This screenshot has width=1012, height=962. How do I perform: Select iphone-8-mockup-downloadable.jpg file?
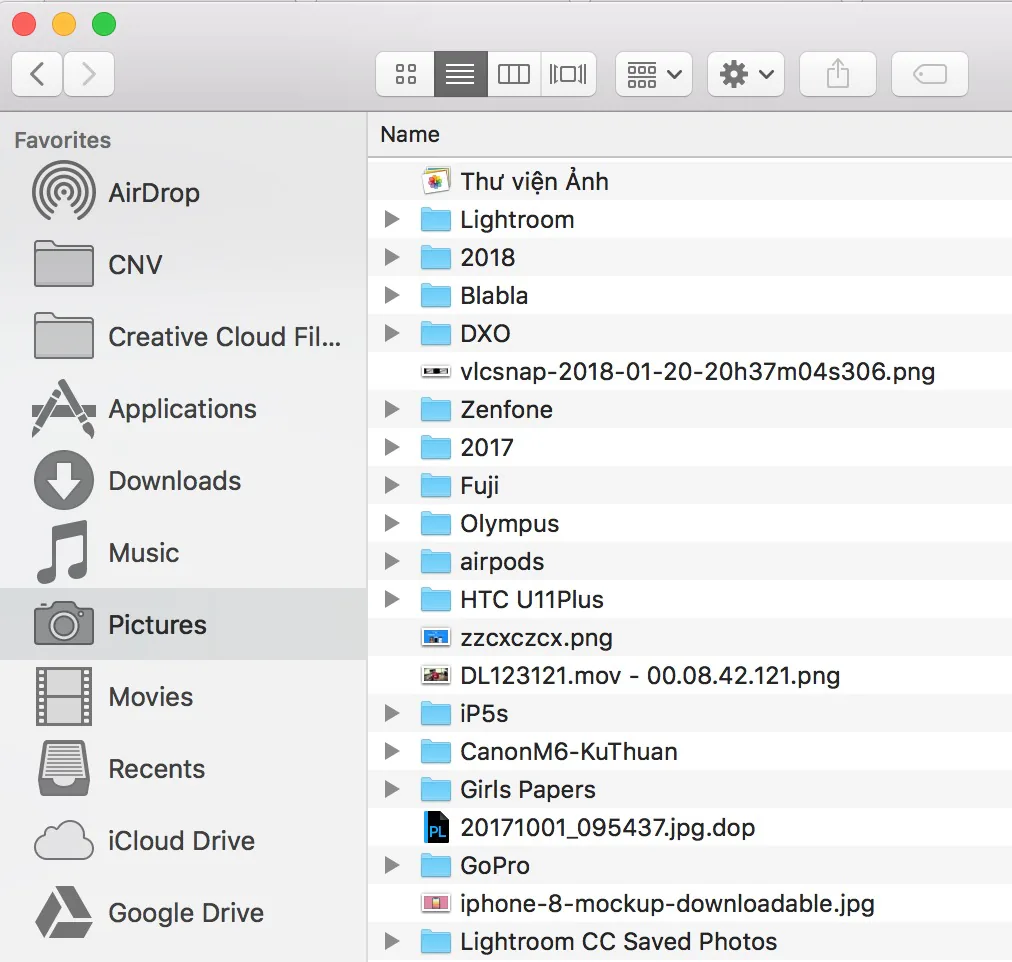coord(689,903)
